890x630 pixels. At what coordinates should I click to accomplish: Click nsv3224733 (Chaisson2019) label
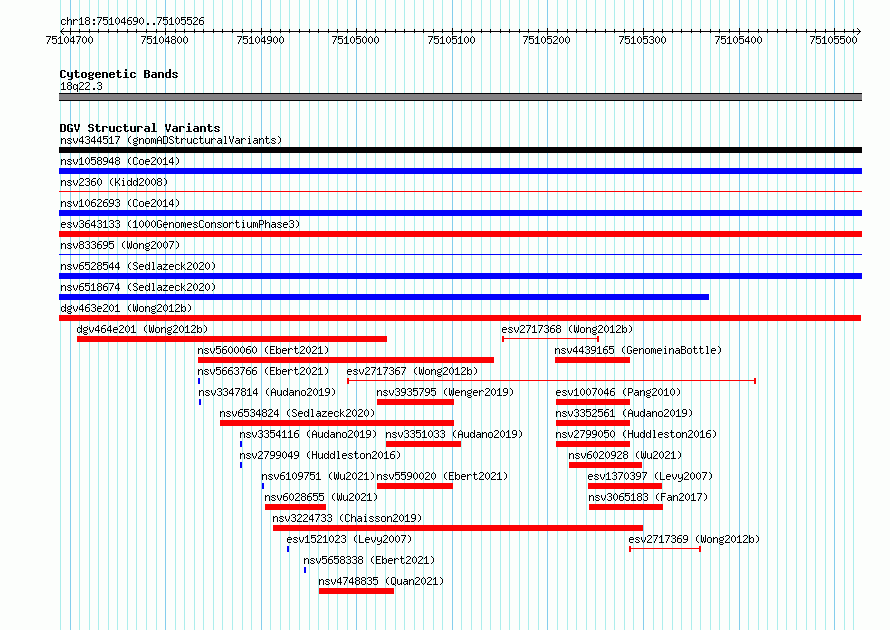pyautogui.click(x=347, y=518)
